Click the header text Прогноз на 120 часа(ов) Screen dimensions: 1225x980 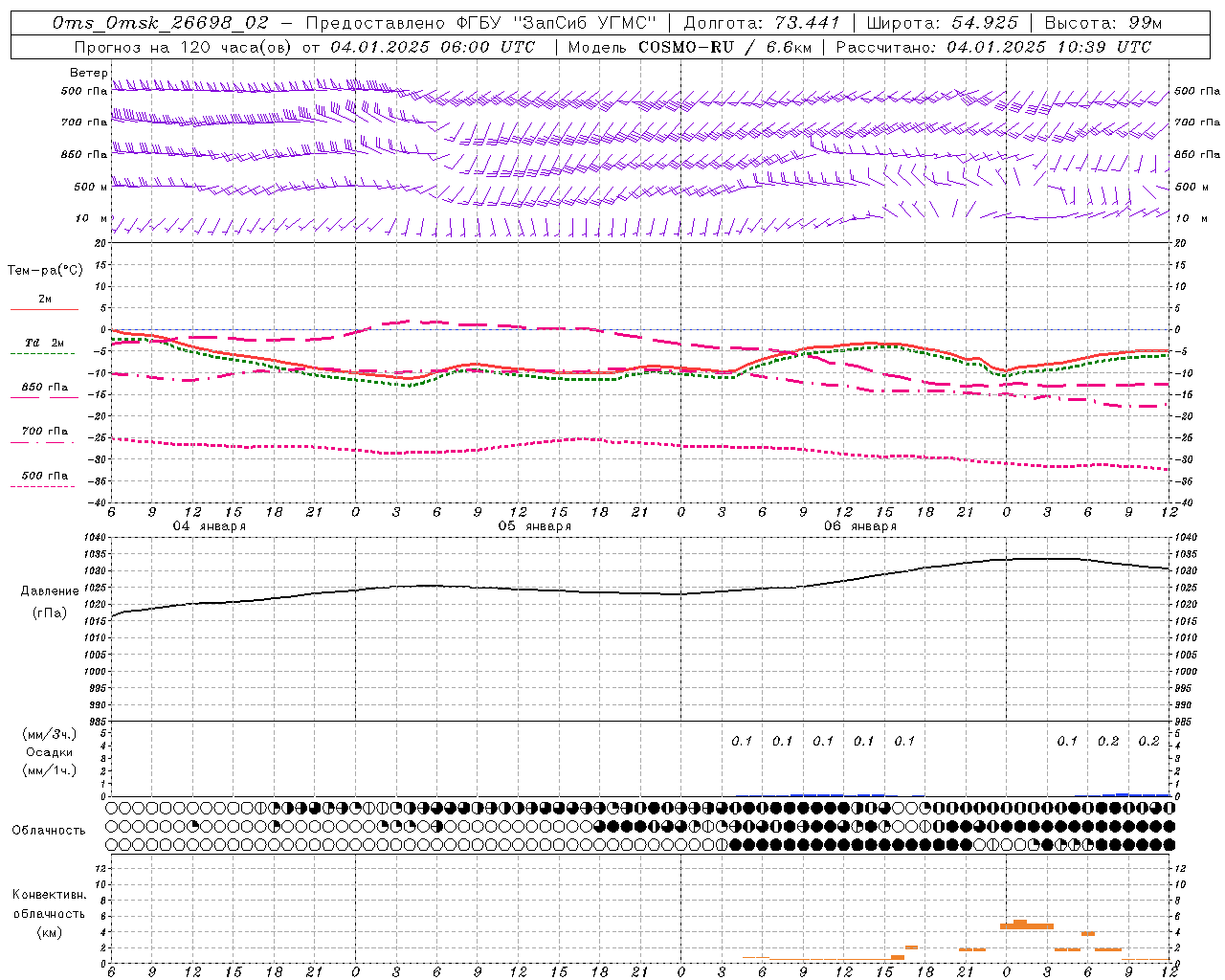184,47
